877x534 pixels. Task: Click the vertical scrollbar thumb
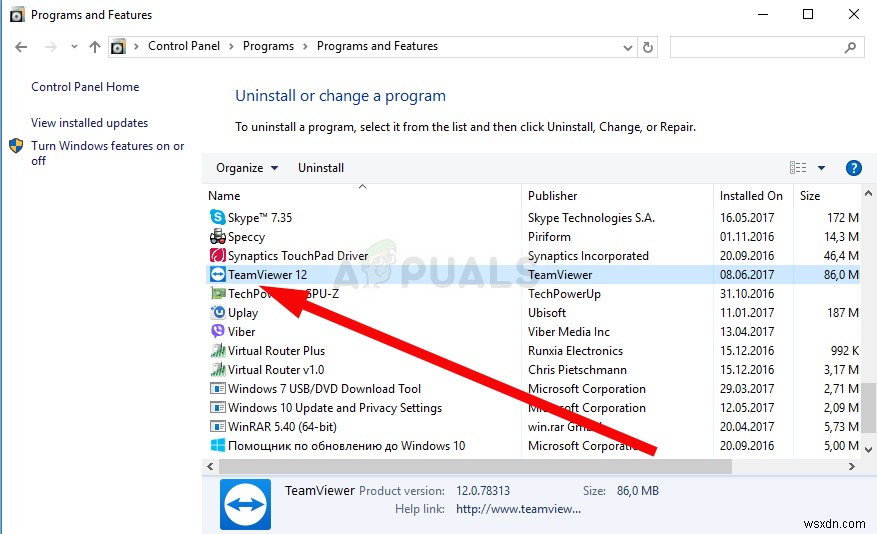[x=868, y=408]
